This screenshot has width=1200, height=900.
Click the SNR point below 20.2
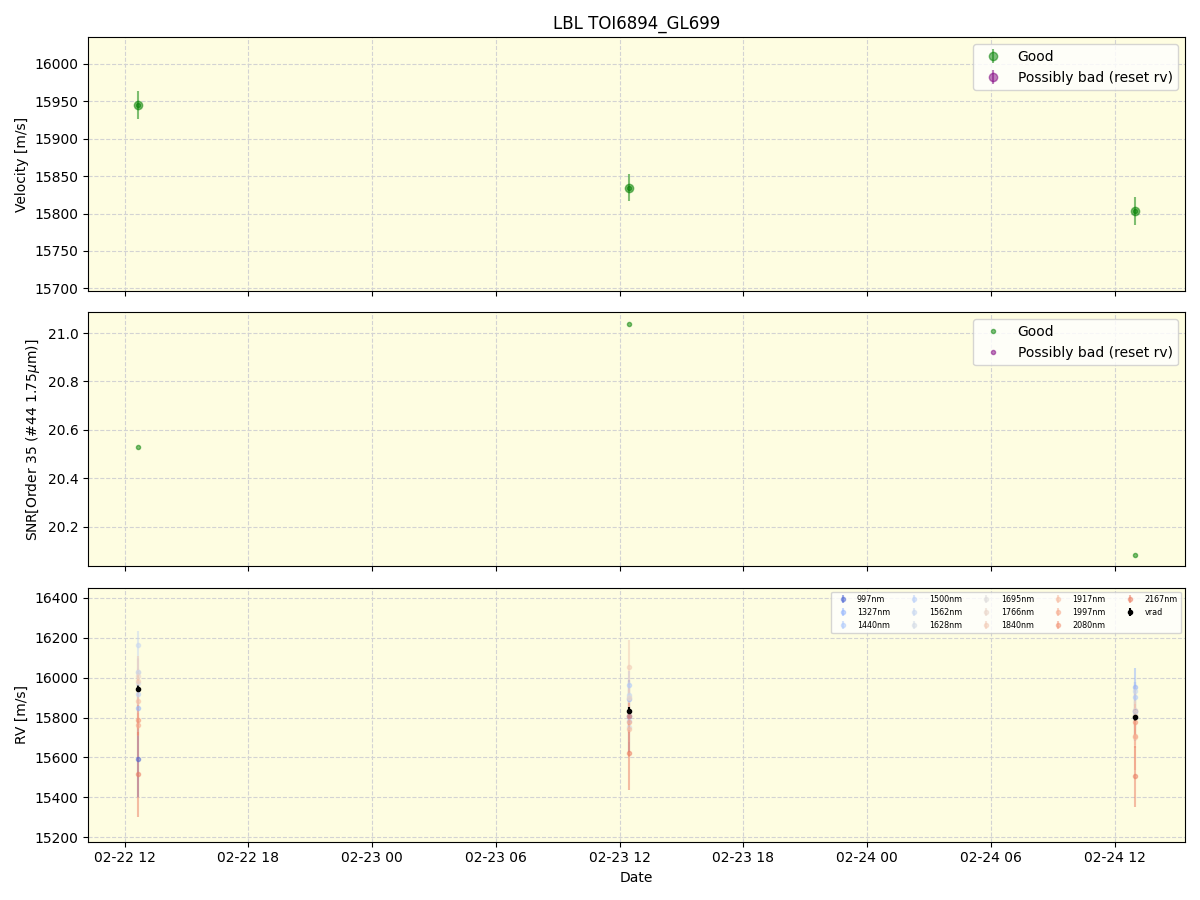click(1135, 555)
